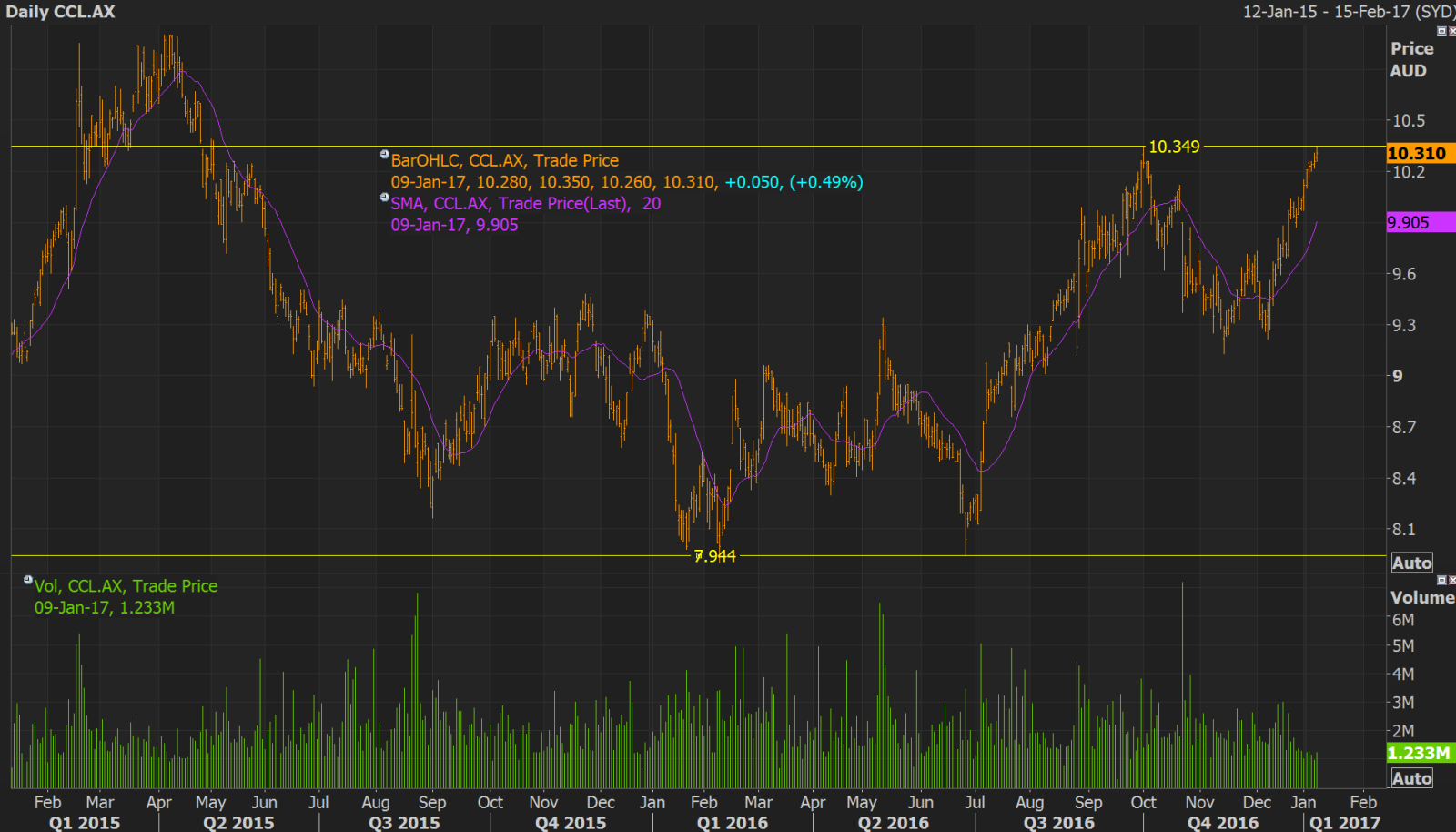Viewport: 1456px width, 832px height.
Task: Click the 8.1 price axis tick
Action: click(1404, 529)
